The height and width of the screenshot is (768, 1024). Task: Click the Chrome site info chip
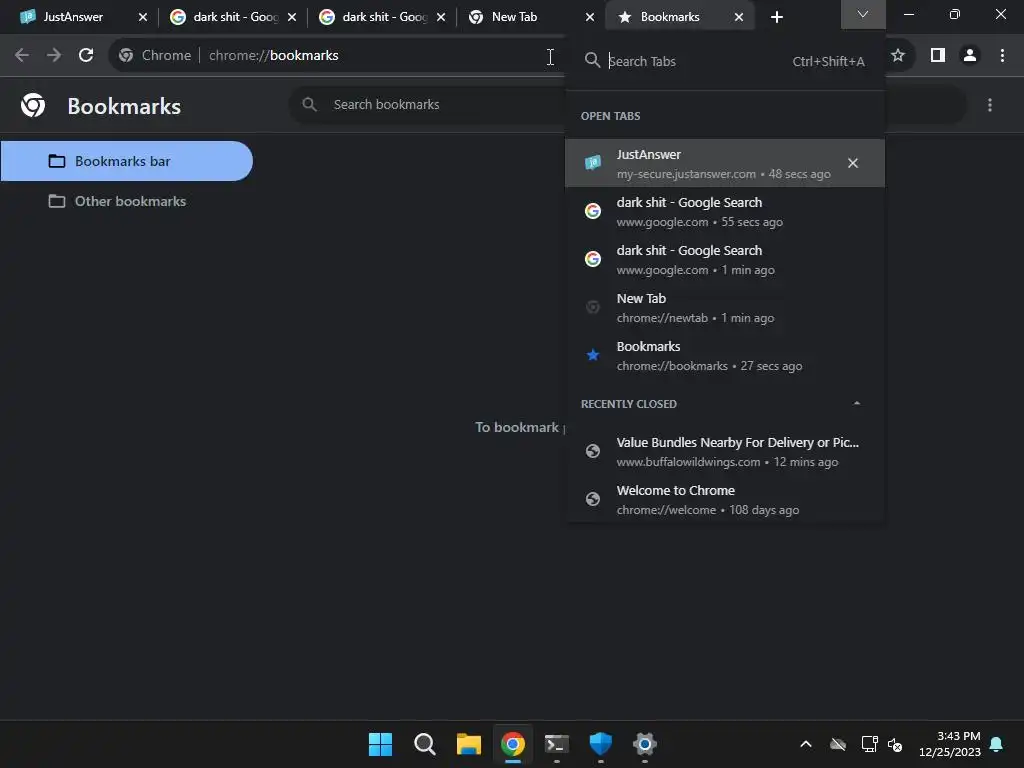click(155, 56)
